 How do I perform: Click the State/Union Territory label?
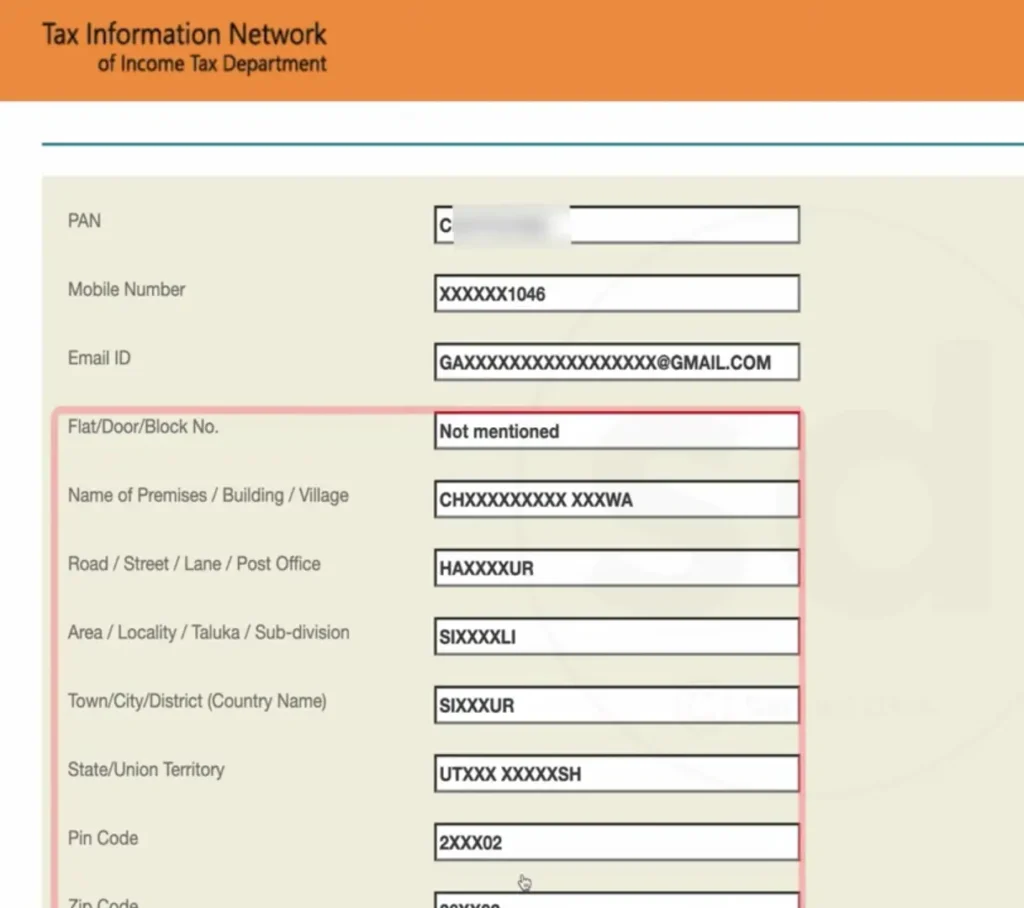[146, 770]
